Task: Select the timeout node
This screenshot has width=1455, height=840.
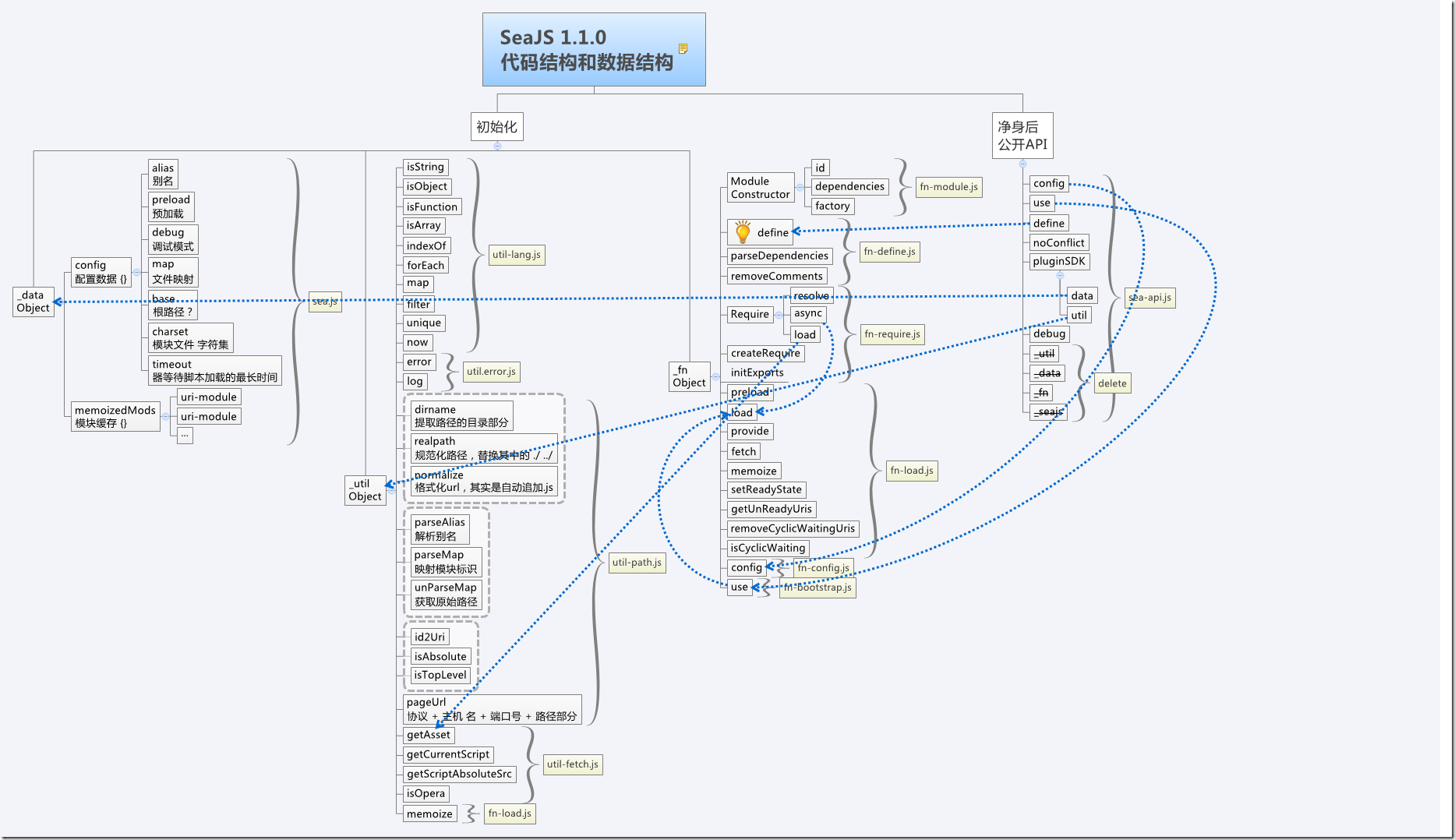Action: click(214, 371)
